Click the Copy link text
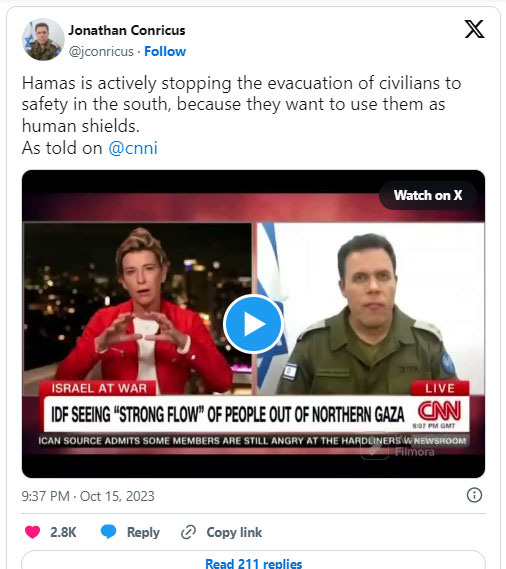The image size is (506, 569). pyautogui.click(x=234, y=532)
